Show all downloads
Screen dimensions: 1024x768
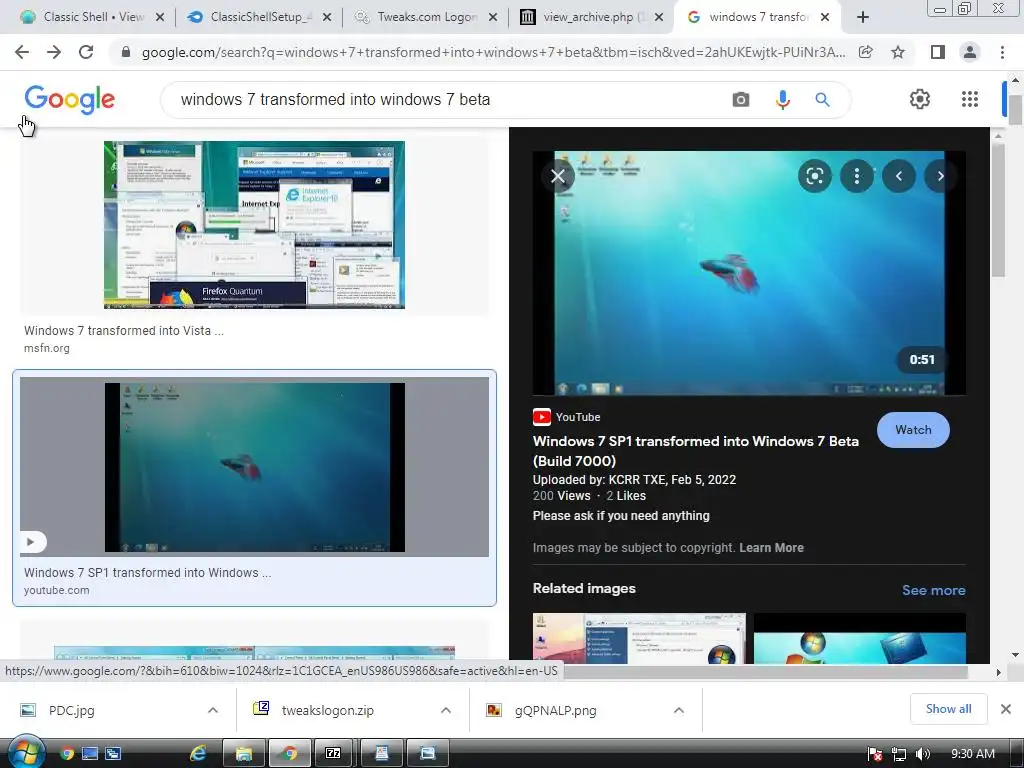pos(948,709)
